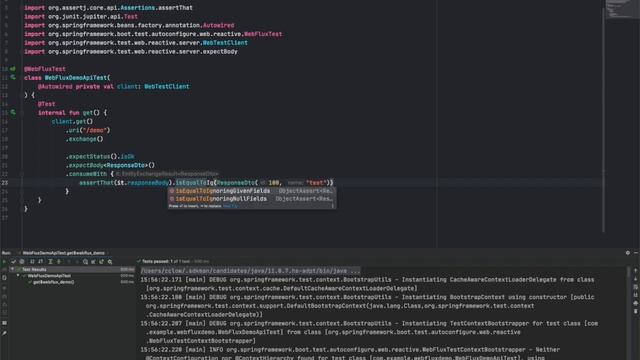The image size is (640, 360).
Task: Print the console output
Action: pyautogui.click(x=636, y=303)
